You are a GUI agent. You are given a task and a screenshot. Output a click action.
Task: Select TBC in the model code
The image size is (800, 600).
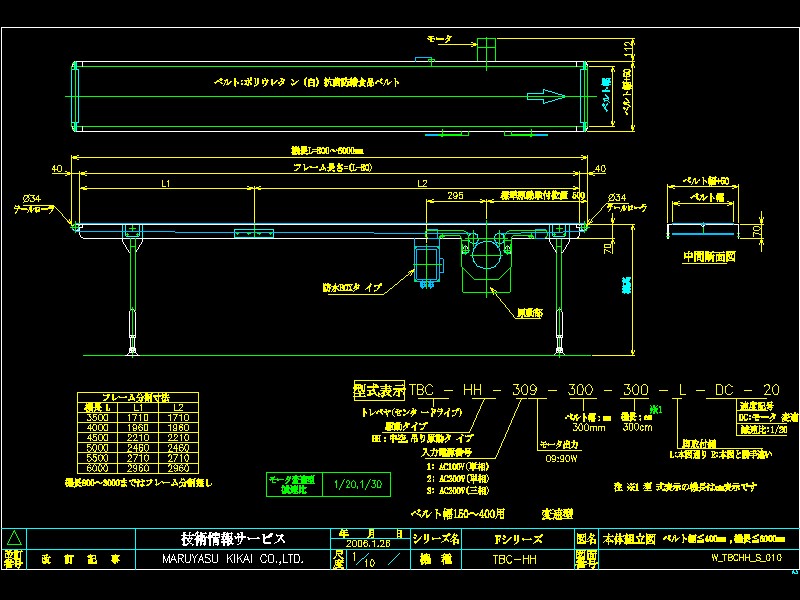click(x=421, y=390)
